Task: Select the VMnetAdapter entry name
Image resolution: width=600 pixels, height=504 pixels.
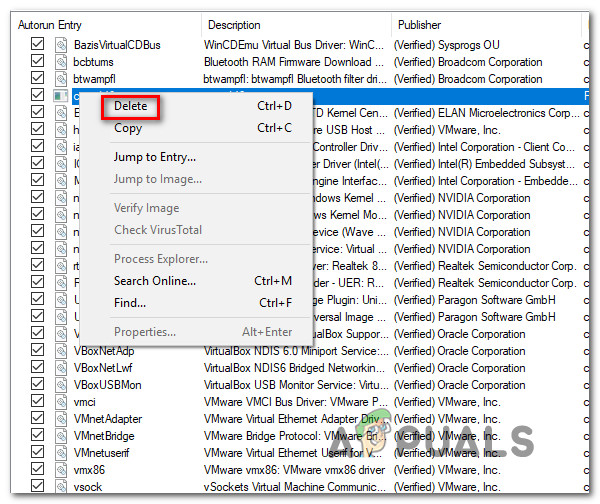Action: (x=108, y=419)
